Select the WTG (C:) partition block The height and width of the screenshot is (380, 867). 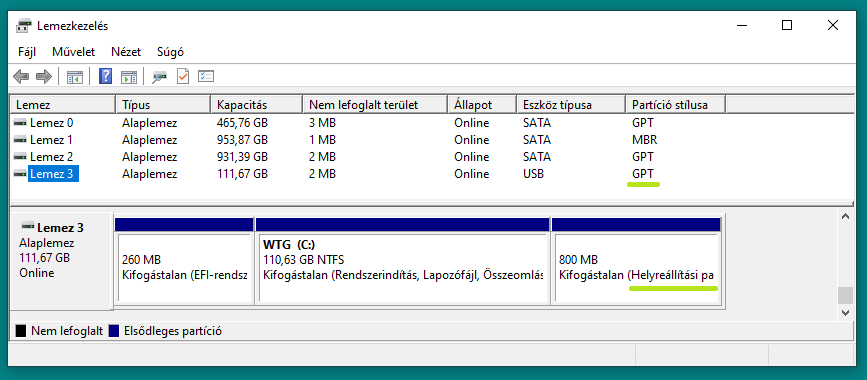(402, 261)
